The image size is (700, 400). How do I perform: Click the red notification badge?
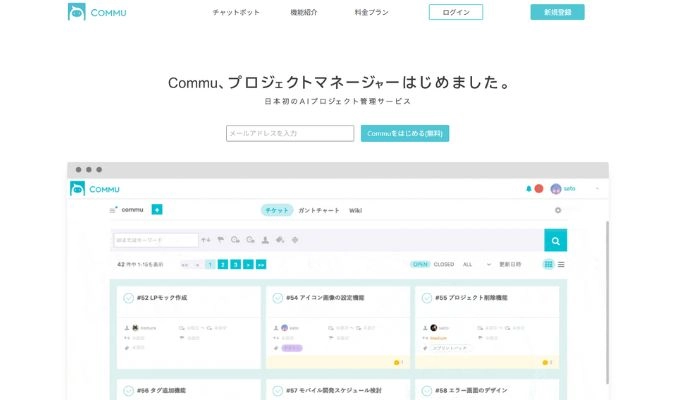click(x=539, y=189)
